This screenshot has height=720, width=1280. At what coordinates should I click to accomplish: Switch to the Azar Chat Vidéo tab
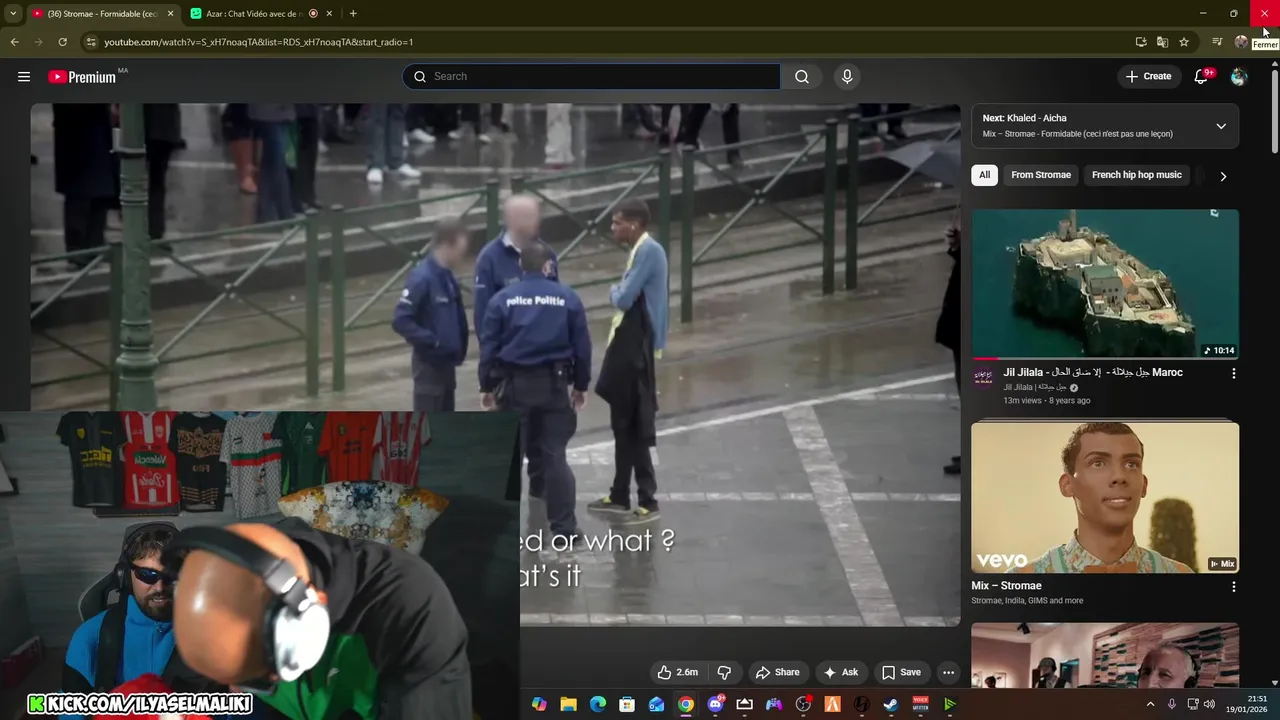click(x=262, y=14)
